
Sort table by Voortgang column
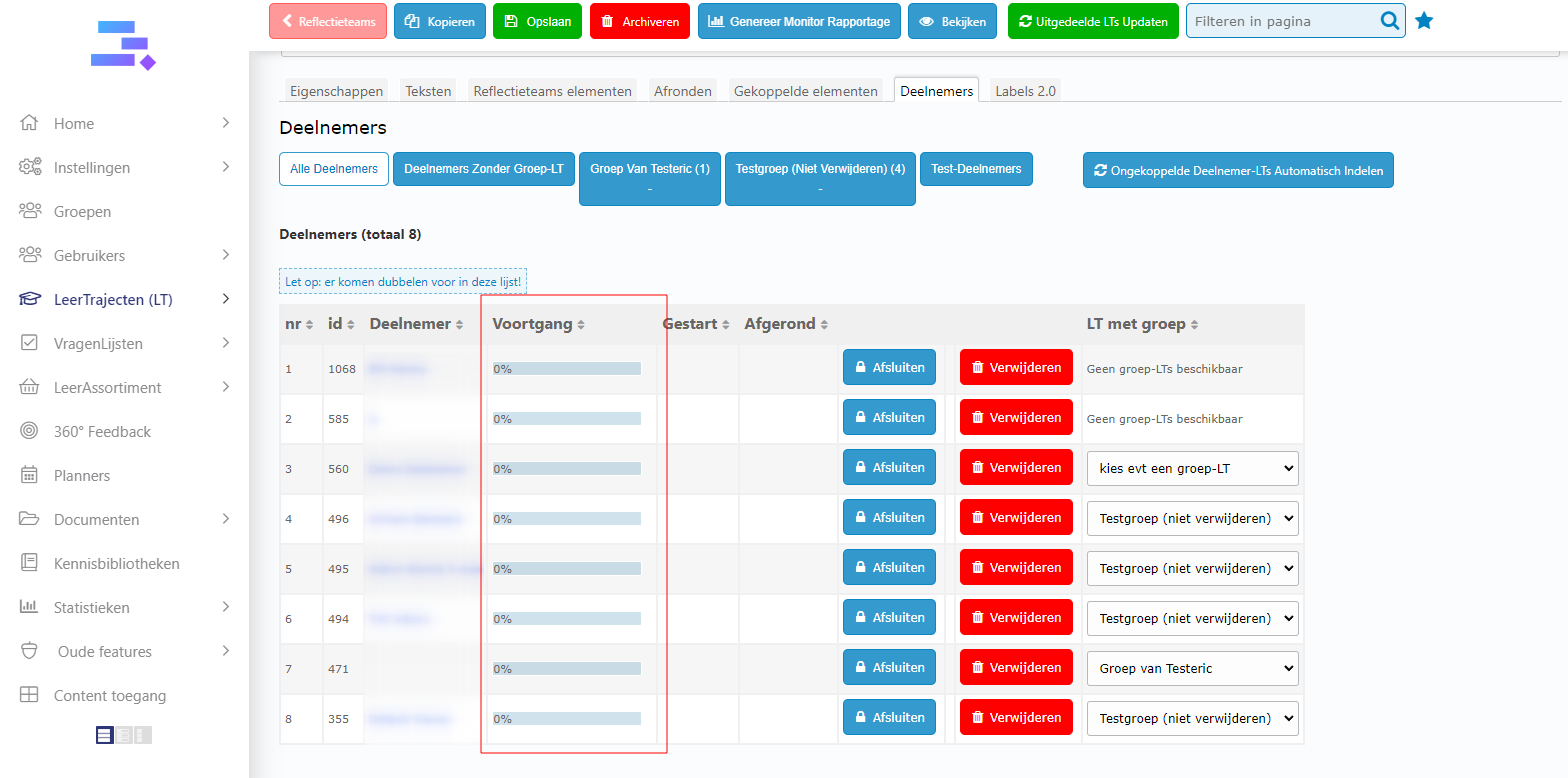538,324
